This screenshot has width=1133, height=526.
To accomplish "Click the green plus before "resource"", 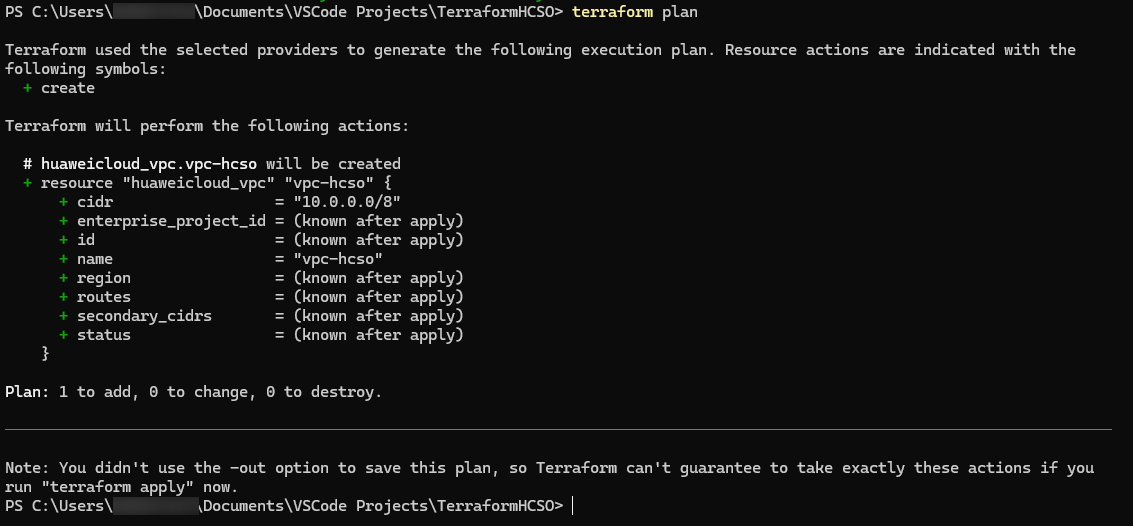I will coord(27,183).
